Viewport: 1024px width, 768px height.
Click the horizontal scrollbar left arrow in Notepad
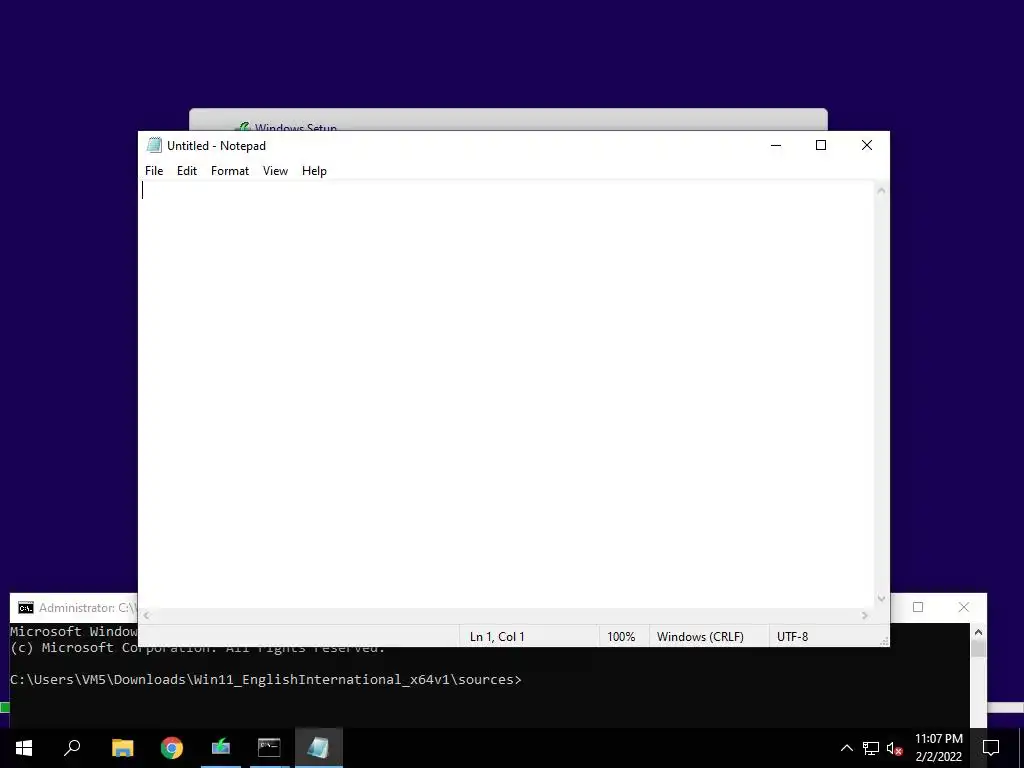pos(147,616)
